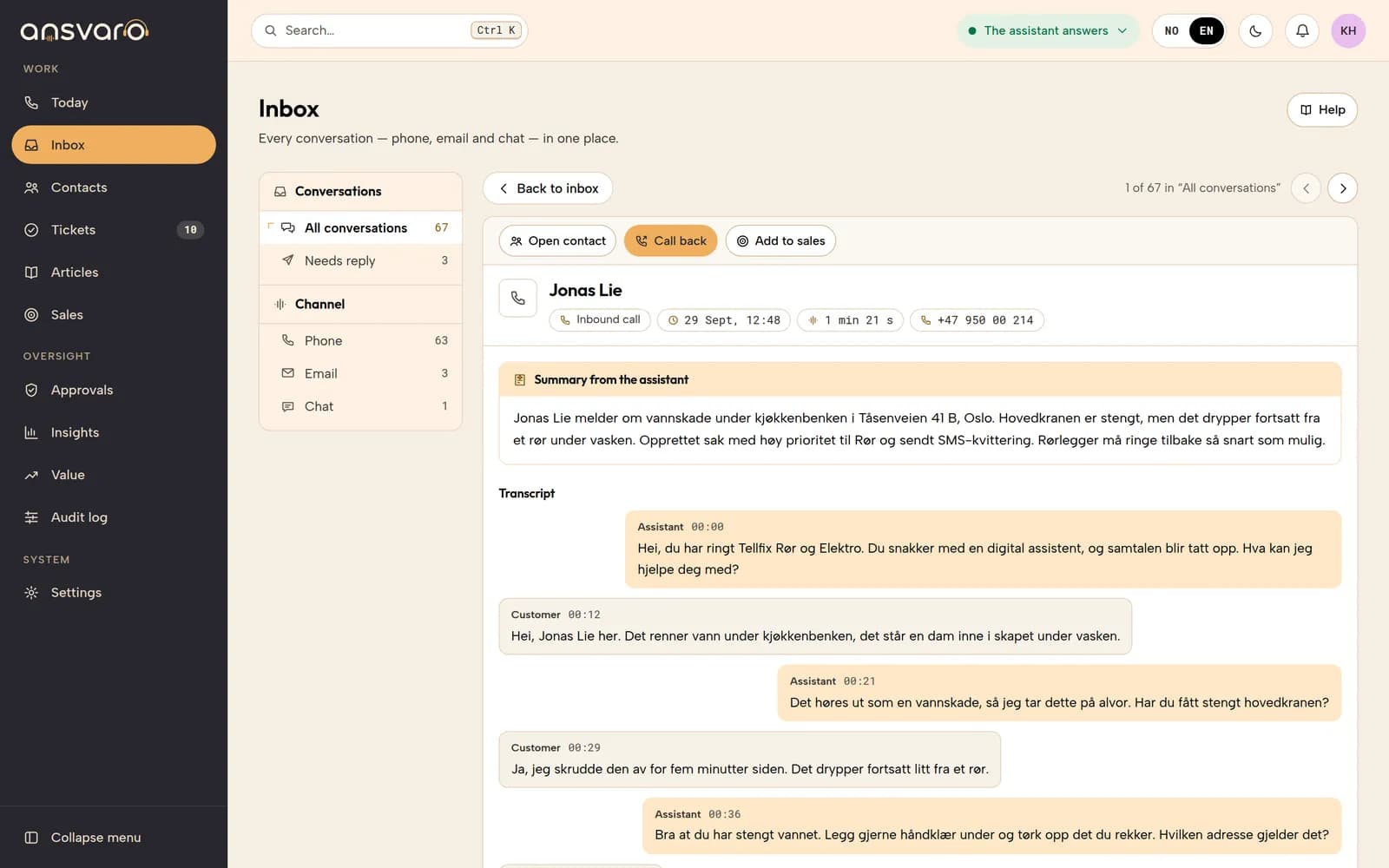Open the Today page
Viewport: 1389px width, 868px height.
[x=114, y=102]
